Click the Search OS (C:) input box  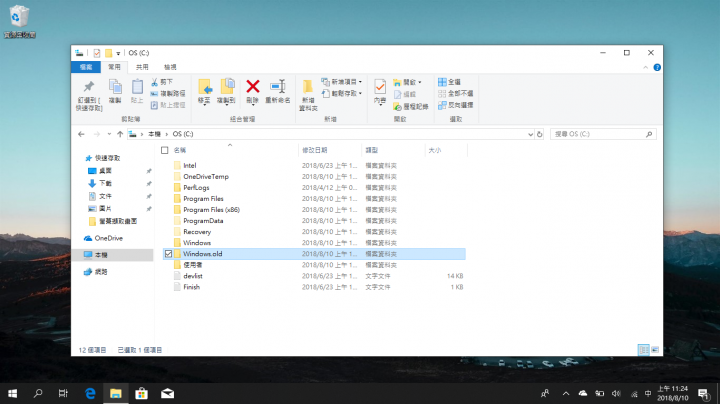coord(603,134)
